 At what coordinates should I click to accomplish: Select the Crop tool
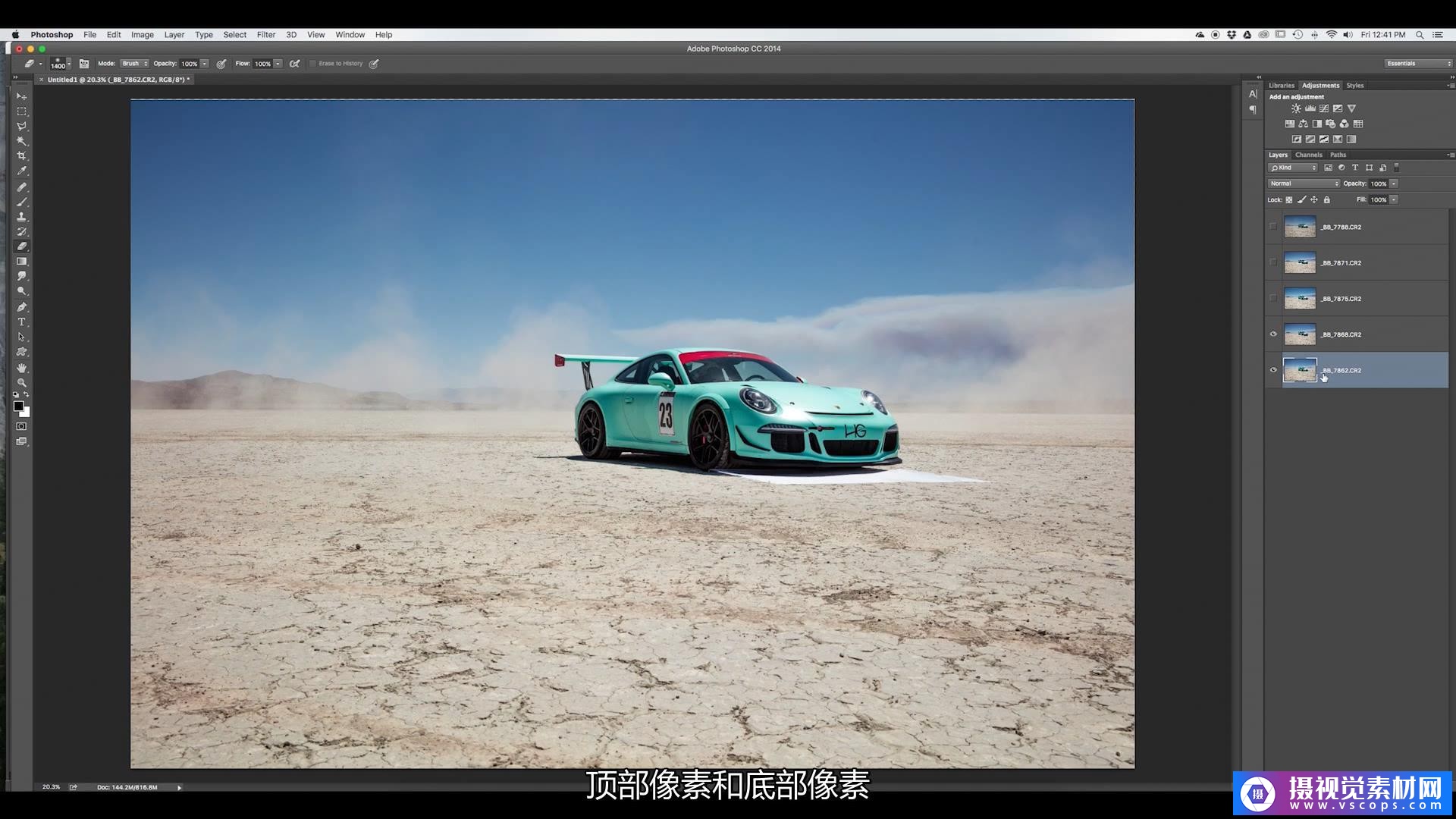point(21,156)
